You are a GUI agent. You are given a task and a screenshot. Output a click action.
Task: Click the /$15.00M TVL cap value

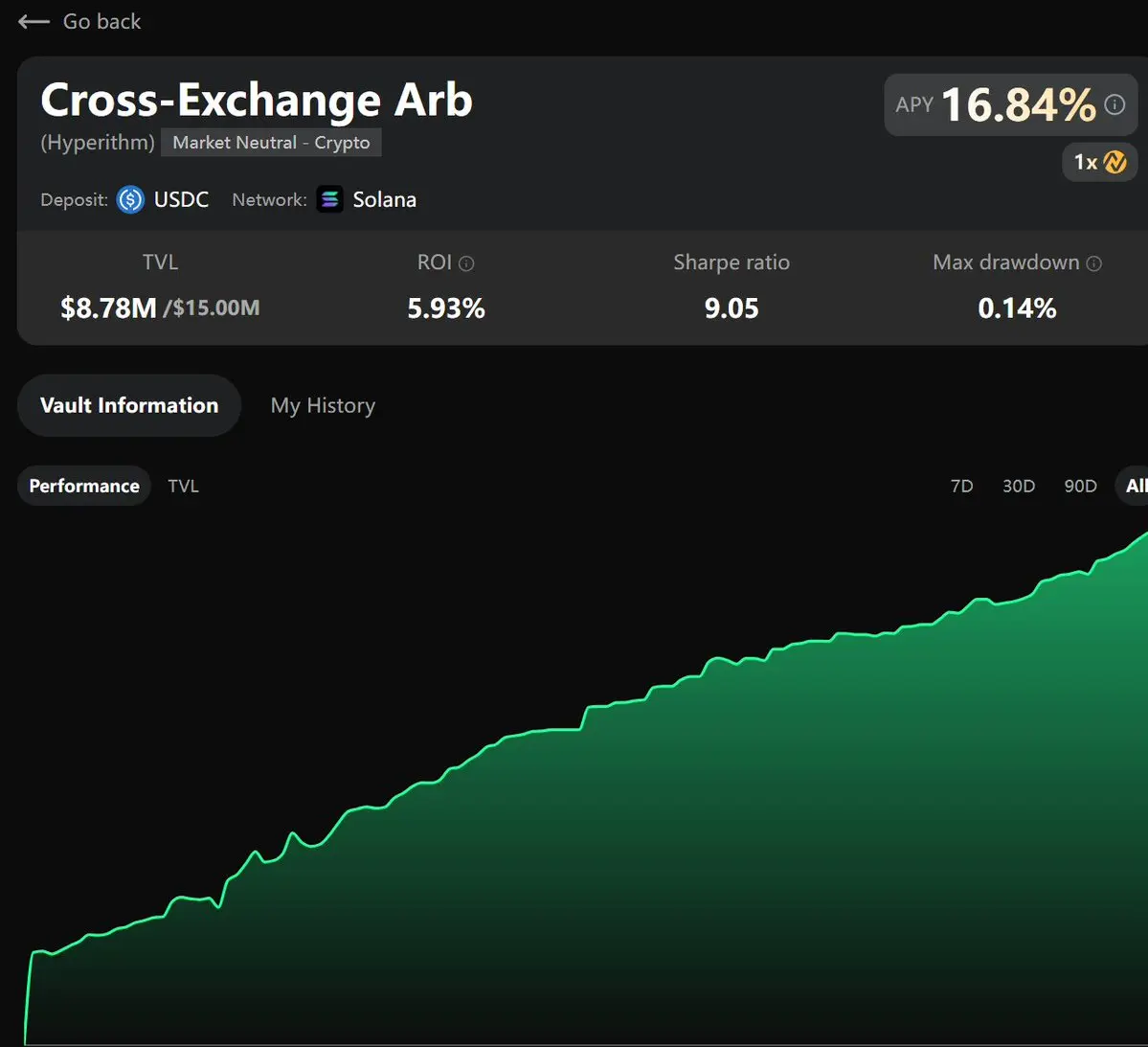coord(211,307)
